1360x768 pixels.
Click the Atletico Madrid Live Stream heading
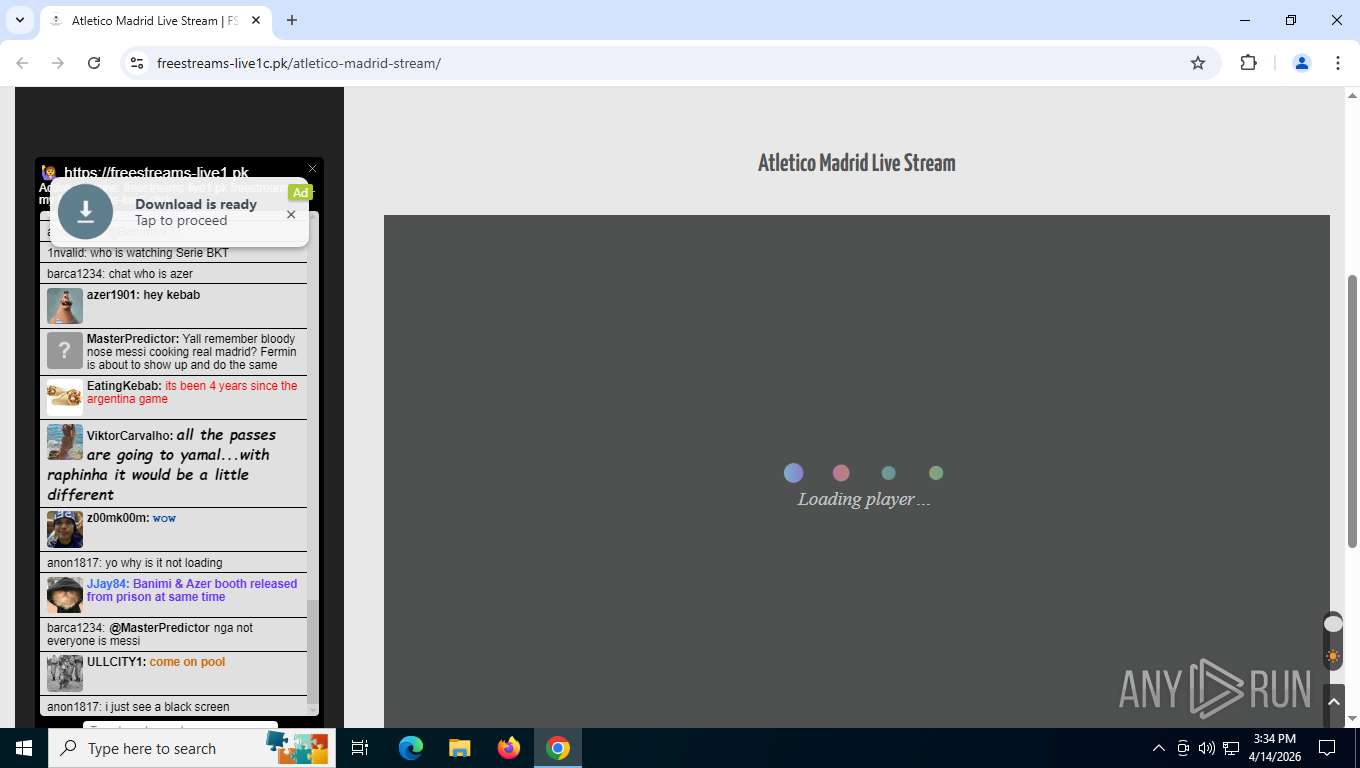[x=857, y=163]
